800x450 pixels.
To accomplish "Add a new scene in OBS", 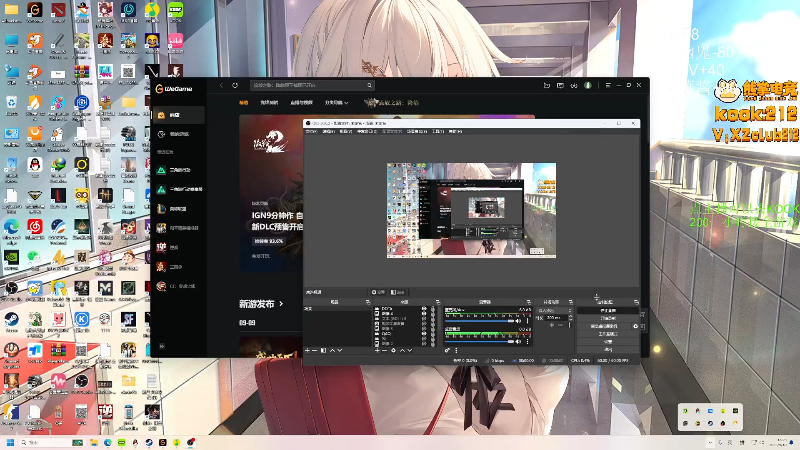I will 307,351.
